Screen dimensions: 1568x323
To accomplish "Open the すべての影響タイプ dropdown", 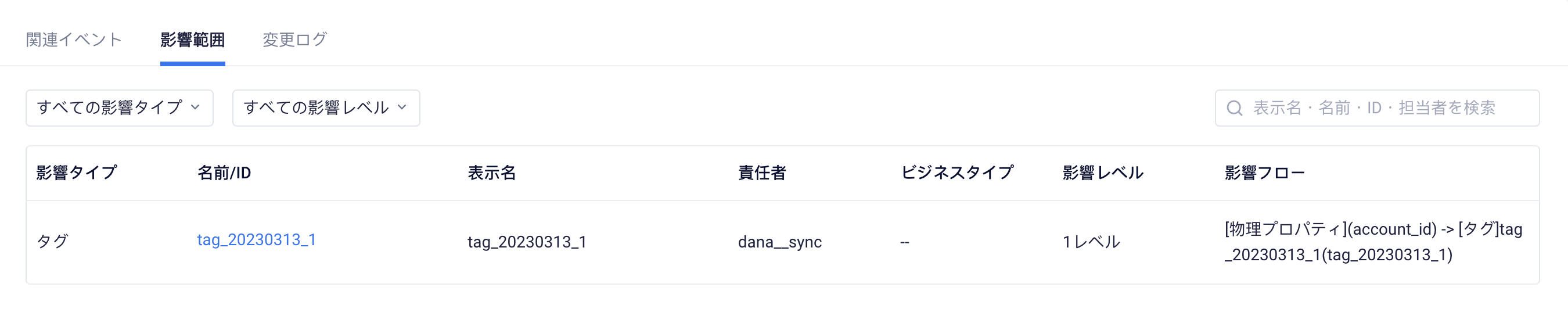I will click(x=119, y=108).
